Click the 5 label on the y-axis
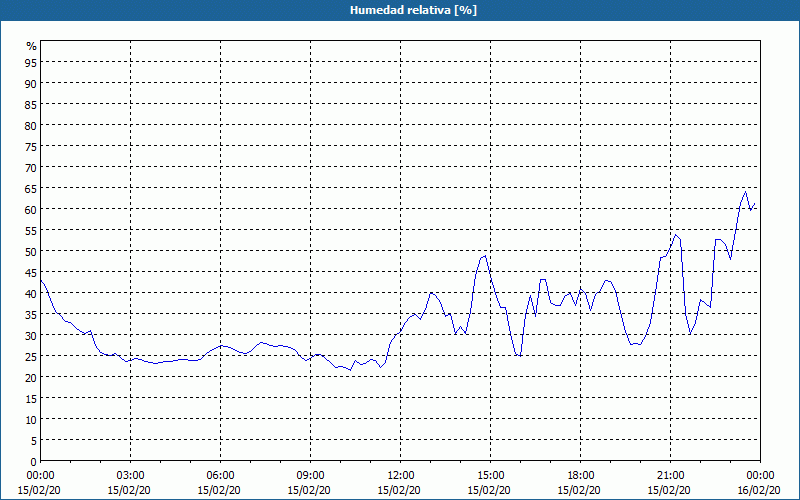This screenshot has height=500, width=800. 34,440
